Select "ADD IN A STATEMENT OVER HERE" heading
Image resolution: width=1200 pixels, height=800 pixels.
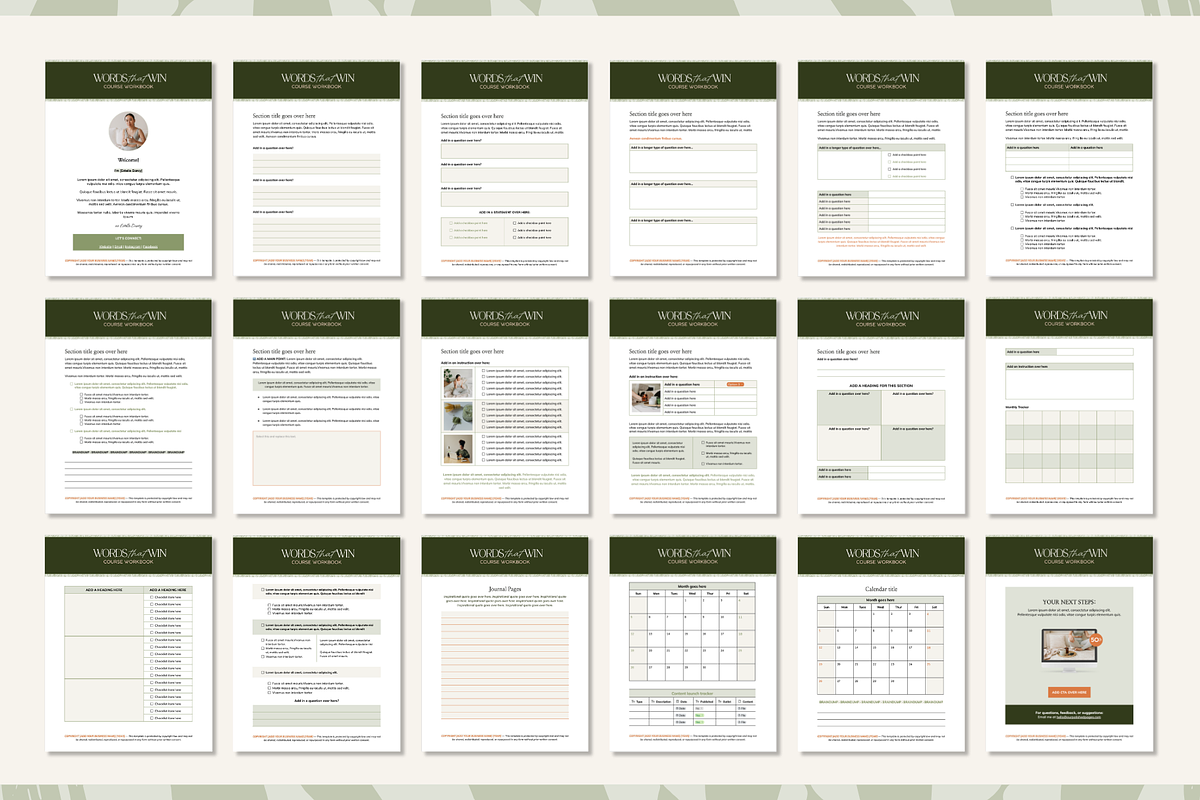coord(504,213)
